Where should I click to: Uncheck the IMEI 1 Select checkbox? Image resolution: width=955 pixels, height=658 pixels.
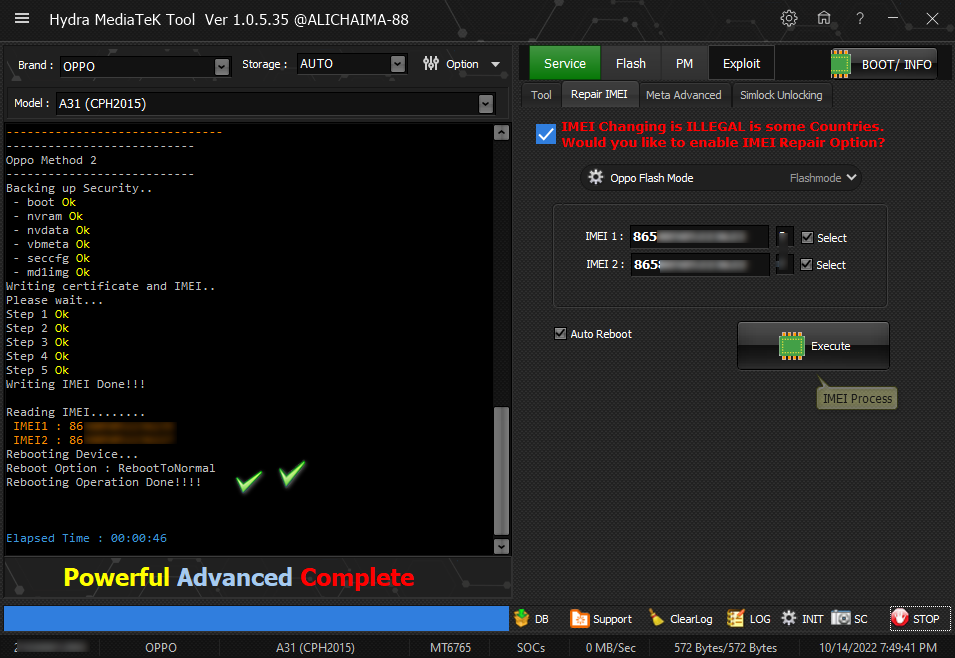tap(807, 238)
